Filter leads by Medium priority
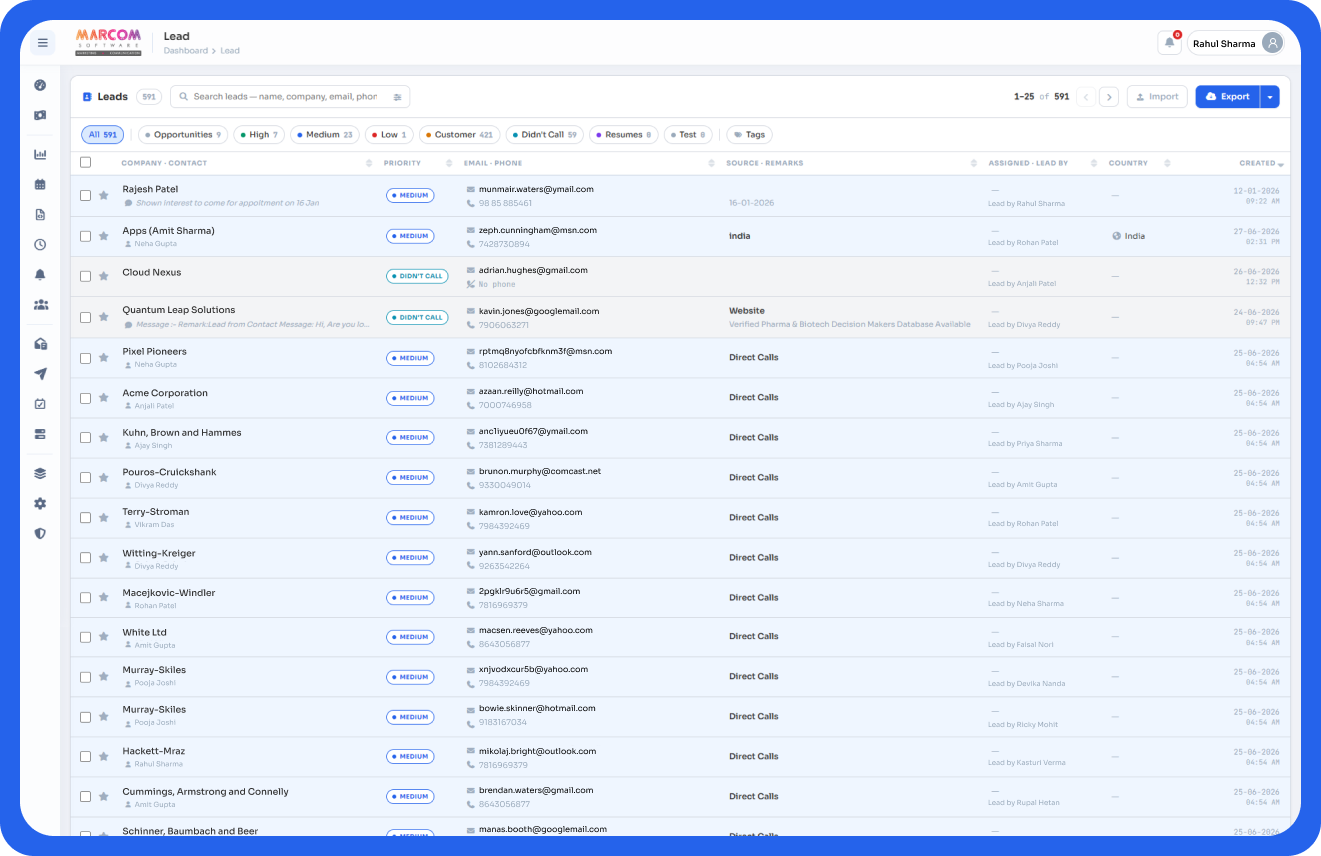The width and height of the screenshot is (1321, 856). pyautogui.click(x=325, y=135)
